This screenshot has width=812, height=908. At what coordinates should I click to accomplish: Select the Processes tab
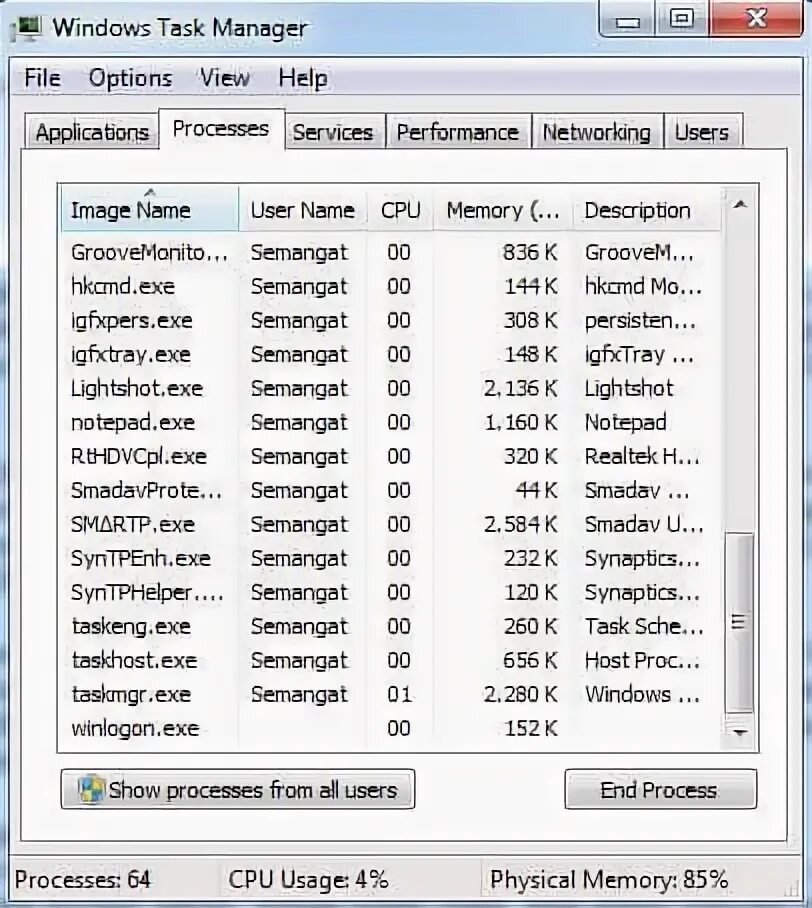click(x=221, y=129)
